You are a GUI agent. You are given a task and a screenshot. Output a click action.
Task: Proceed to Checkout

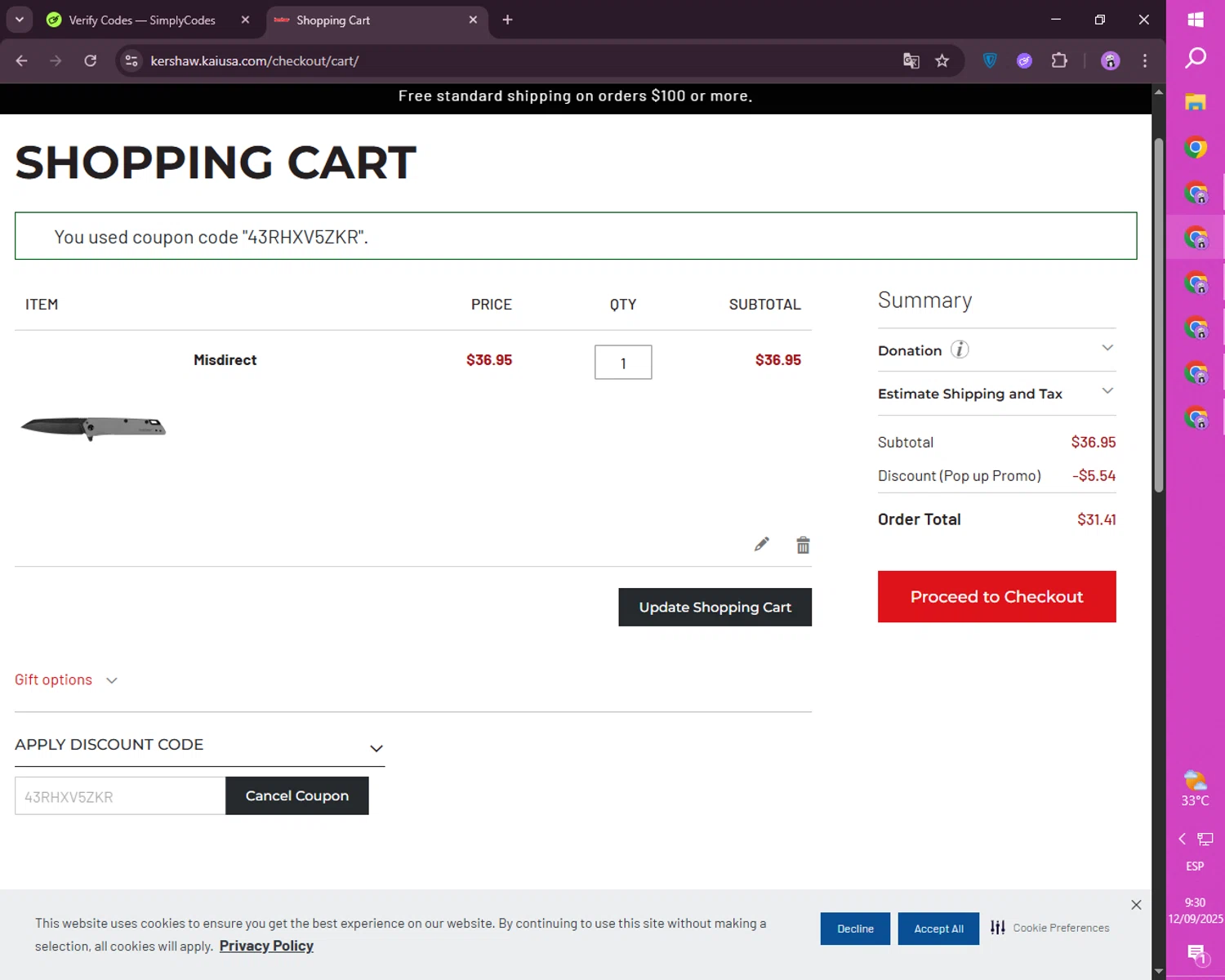[x=996, y=596]
